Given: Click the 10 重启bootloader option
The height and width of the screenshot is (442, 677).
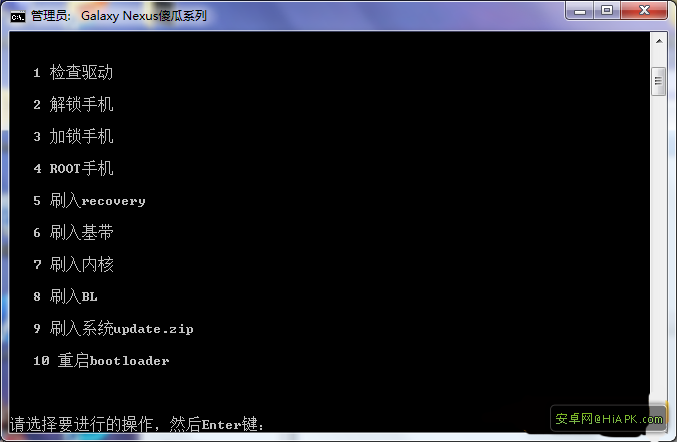Looking at the screenshot, I should tap(101, 360).
